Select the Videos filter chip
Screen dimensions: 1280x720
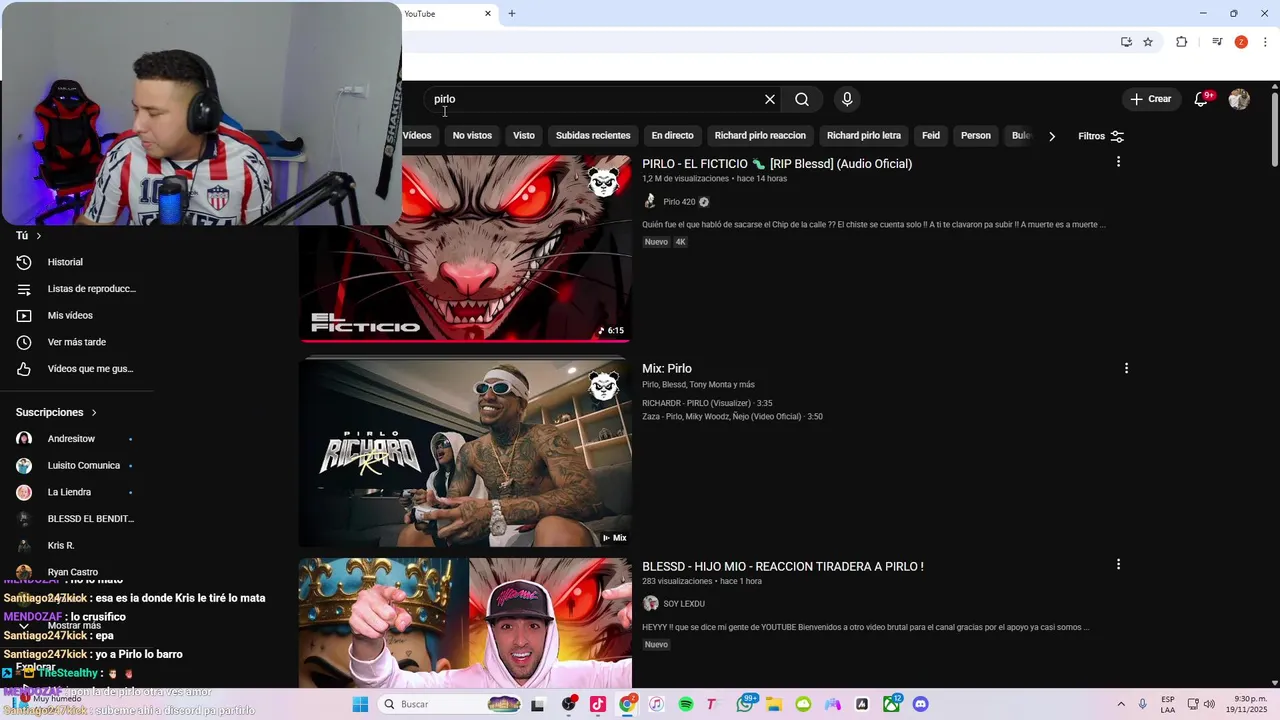pos(417,136)
